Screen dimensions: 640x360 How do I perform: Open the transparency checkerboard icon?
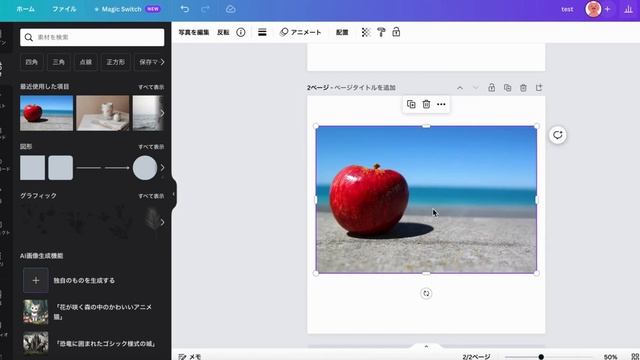coord(366,32)
